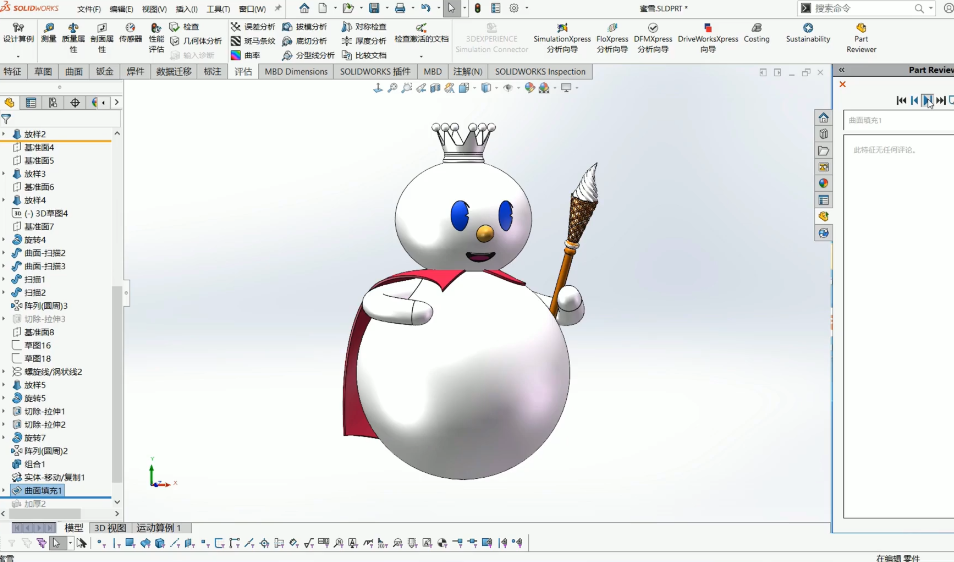954x562 pixels.
Task: Jump to first Part Reviewer step
Action: [x=901, y=100]
